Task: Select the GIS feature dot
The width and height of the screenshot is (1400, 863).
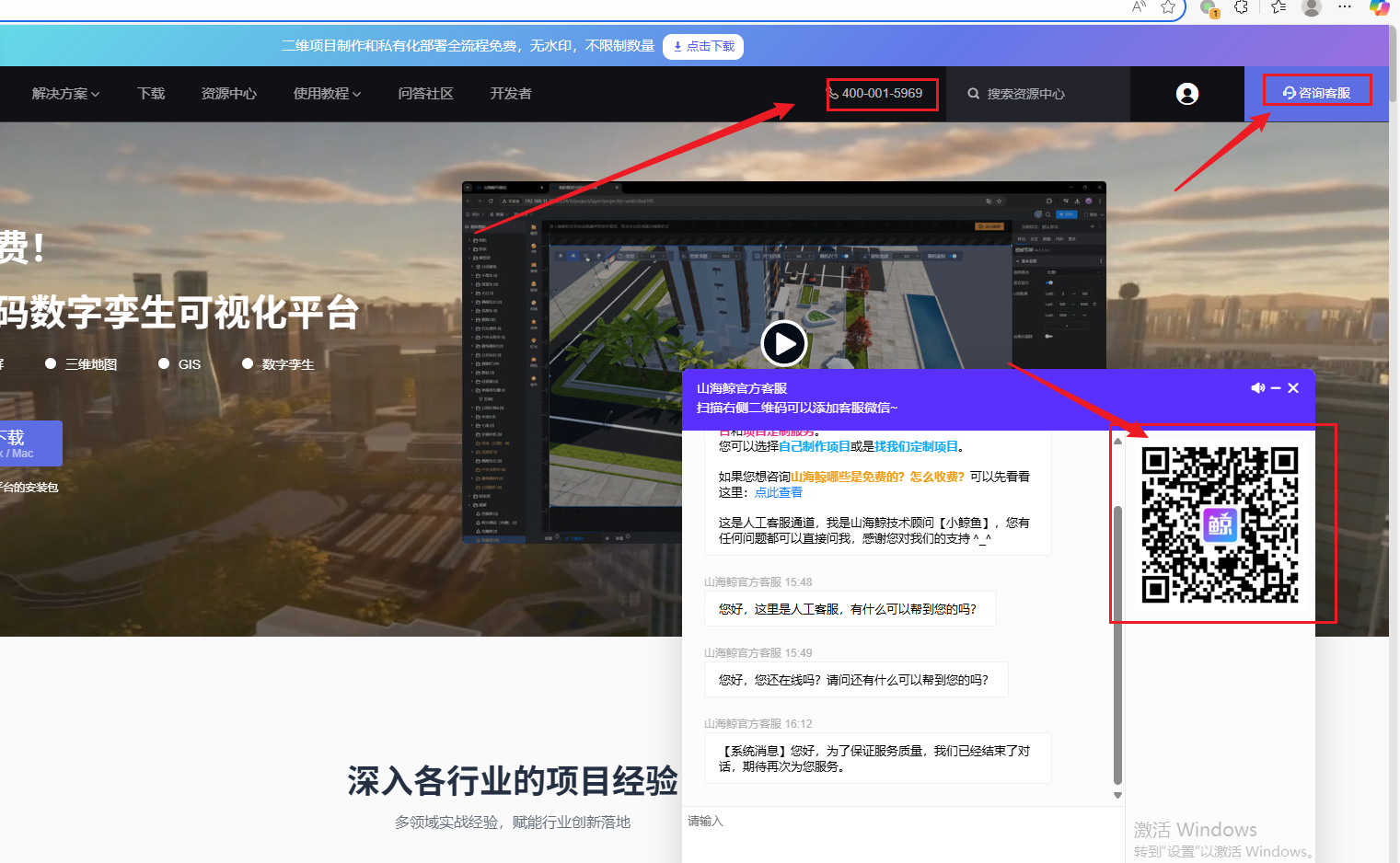Action: pyautogui.click(x=164, y=363)
